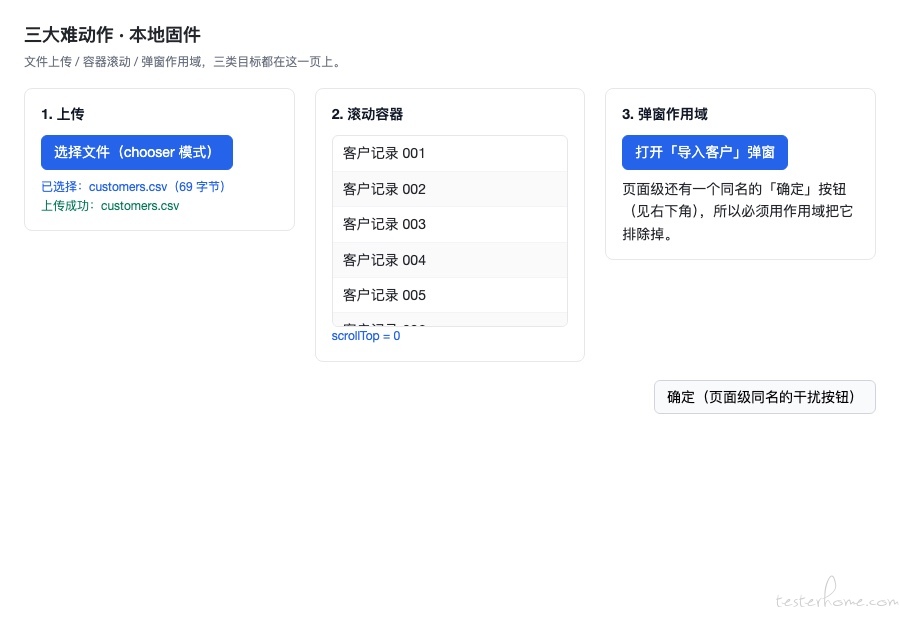900x620 pixels.
Task: Click heading 1. 上传
Action: 63,114
